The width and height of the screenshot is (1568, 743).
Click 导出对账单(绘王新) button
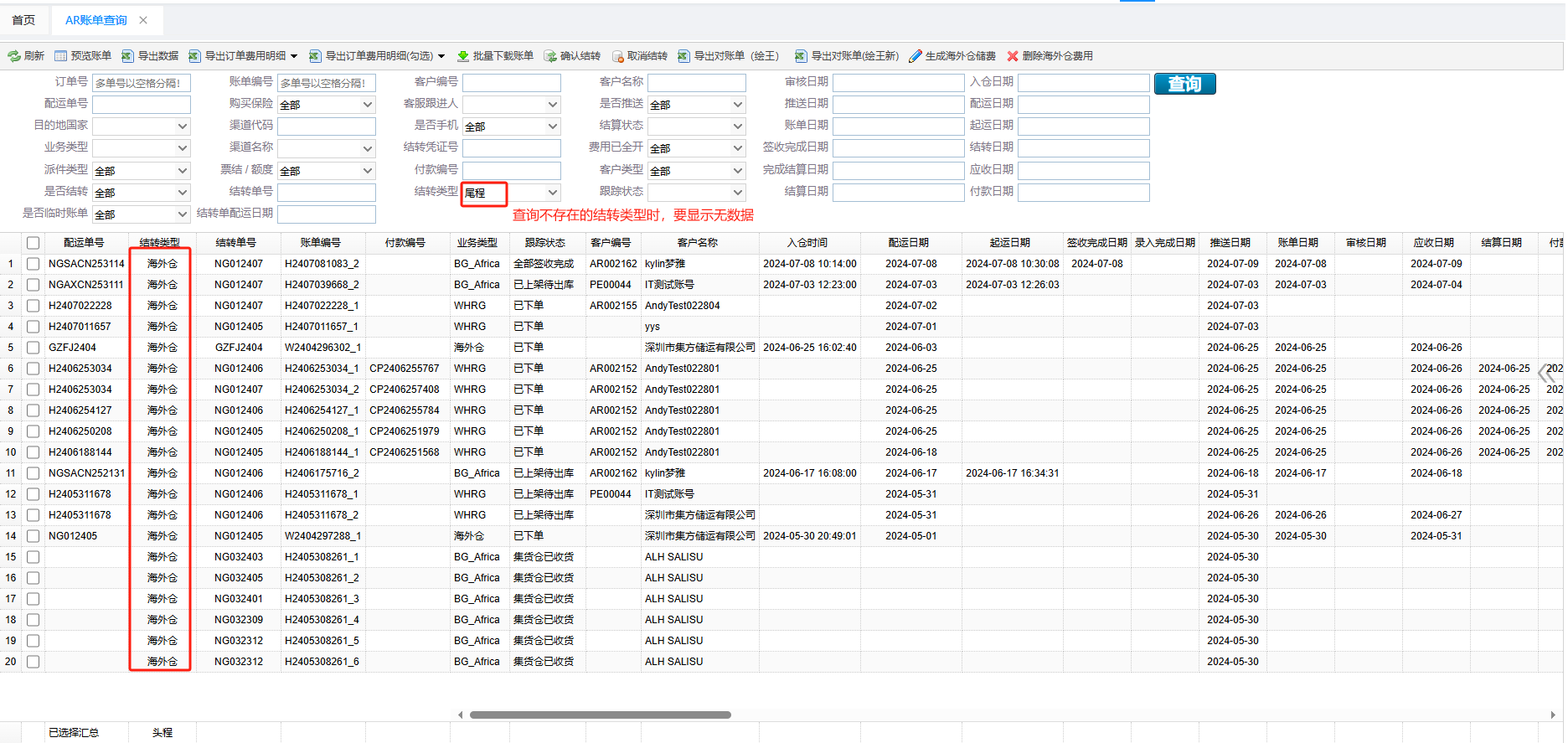click(847, 56)
